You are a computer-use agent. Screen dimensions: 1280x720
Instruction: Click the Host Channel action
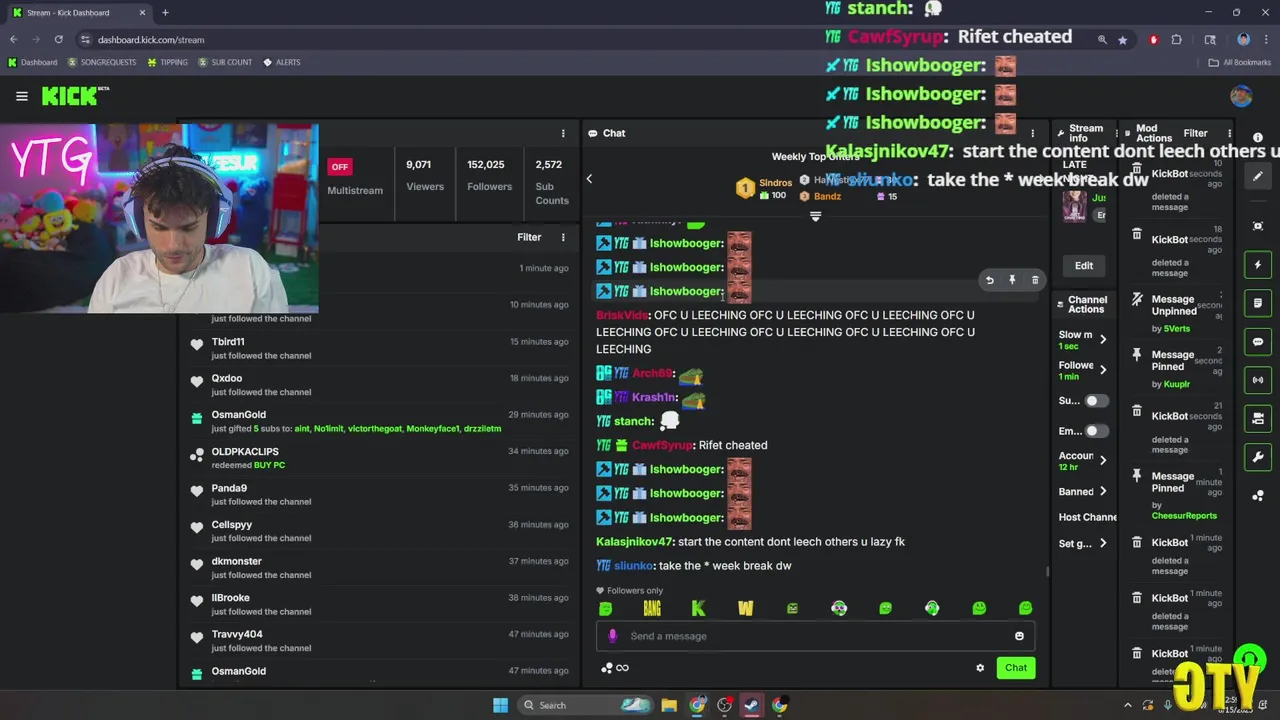point(1087,517)
